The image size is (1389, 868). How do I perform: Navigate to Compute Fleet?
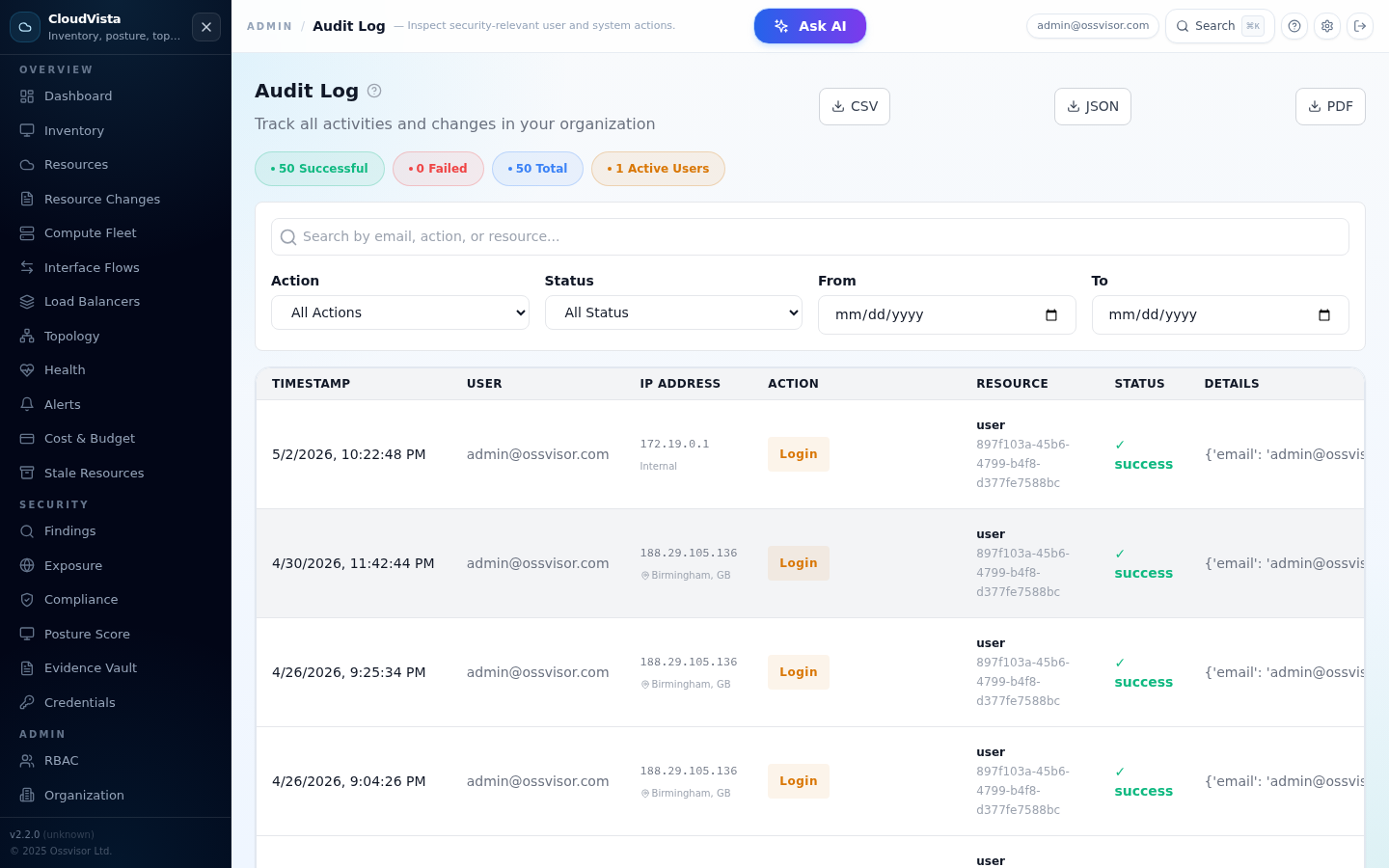coord(116,233)
